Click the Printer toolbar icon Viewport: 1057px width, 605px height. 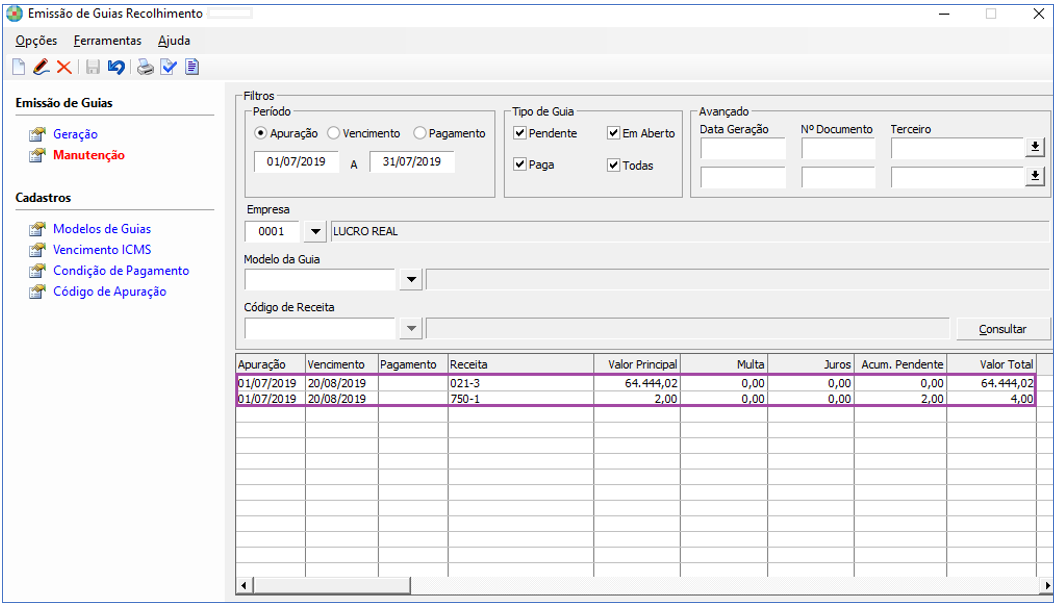point(145,67)
